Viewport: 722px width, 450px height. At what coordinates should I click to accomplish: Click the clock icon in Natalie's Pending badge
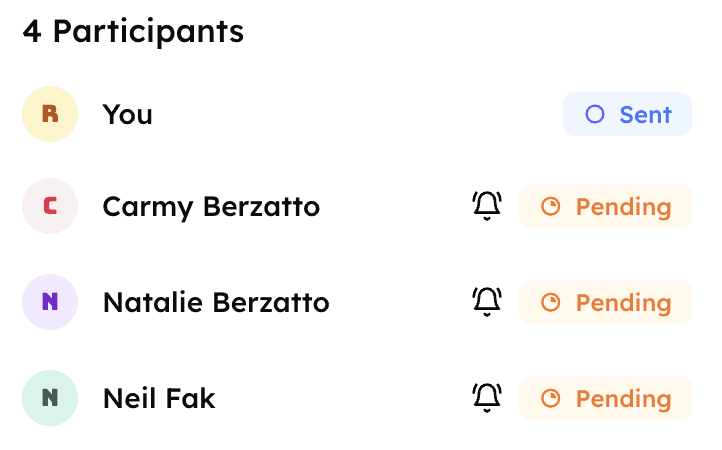tap(550, 302)
